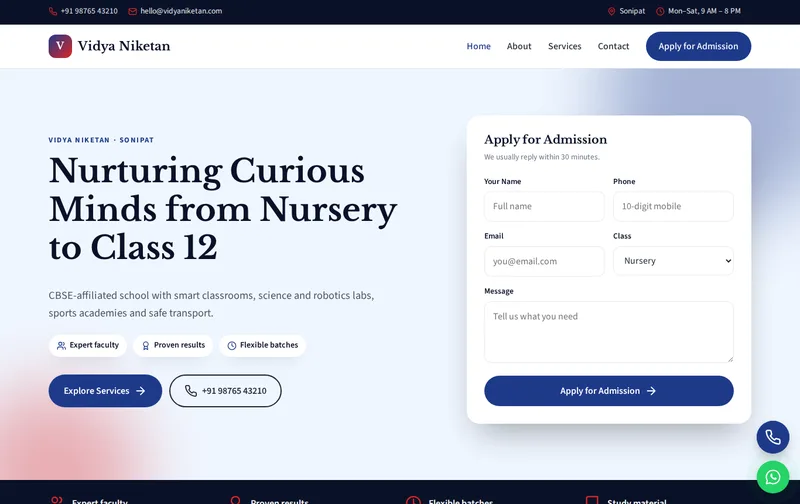Open the About nav item

(x=519, y=46)
